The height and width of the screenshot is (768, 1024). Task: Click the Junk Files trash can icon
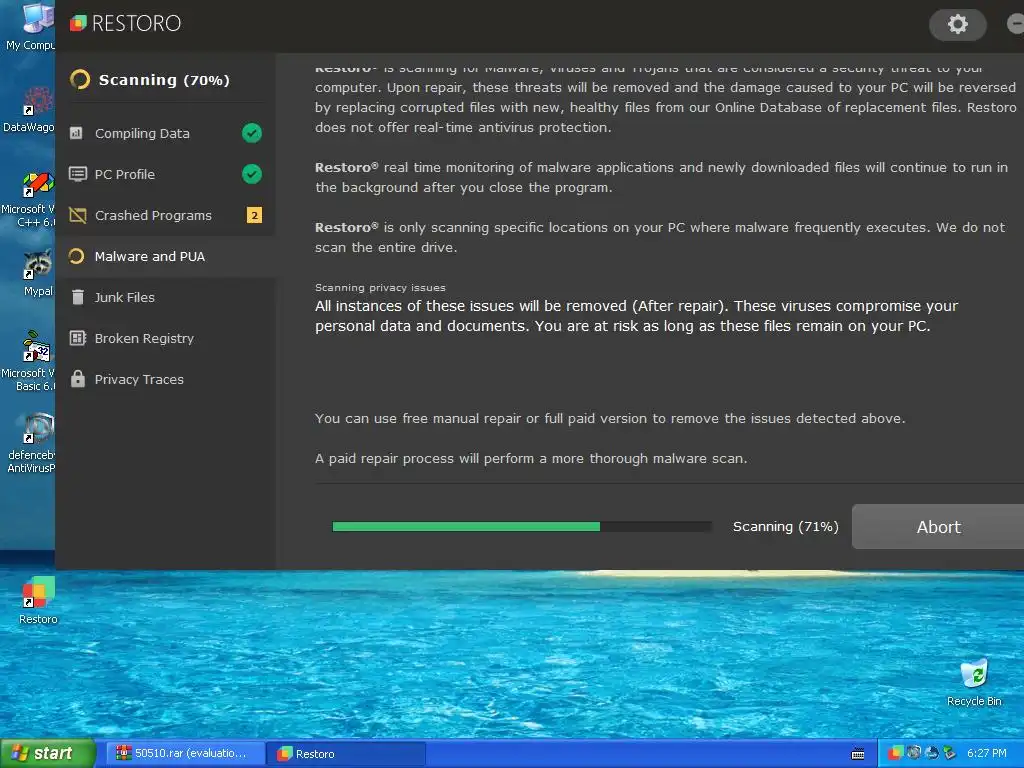click(78, 297)
